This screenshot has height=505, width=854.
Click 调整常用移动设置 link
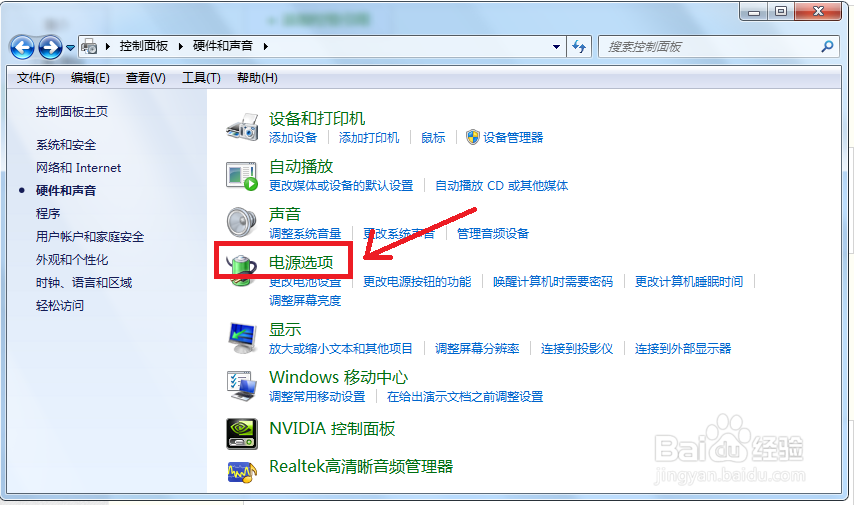(x=317, y=397)
